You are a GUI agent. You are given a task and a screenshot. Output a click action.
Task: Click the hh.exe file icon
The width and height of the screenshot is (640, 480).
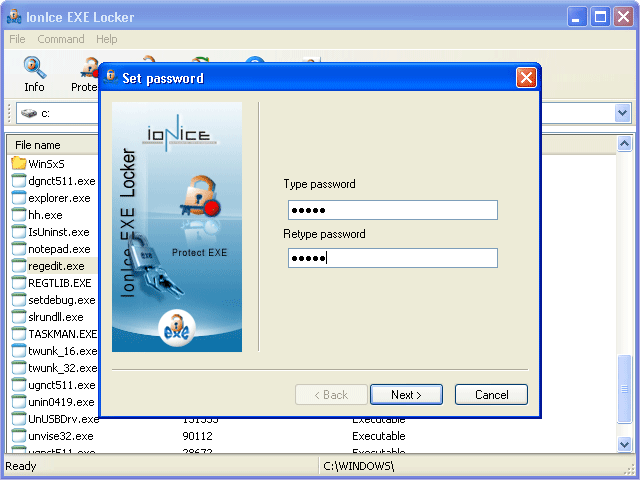click(x=19, y=215)
